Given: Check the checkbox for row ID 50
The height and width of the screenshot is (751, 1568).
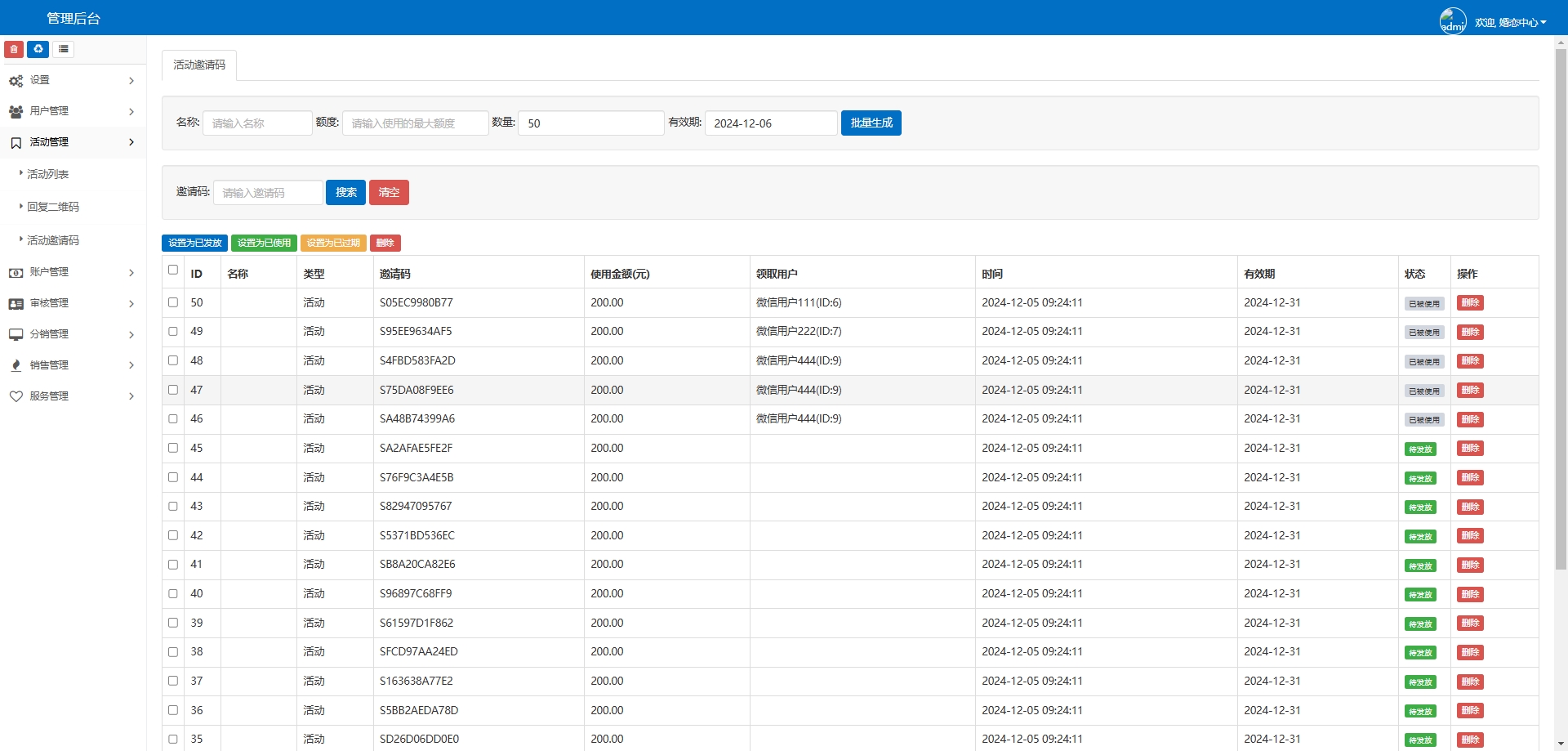Looking at the screenshot, I should click(173, 302).
